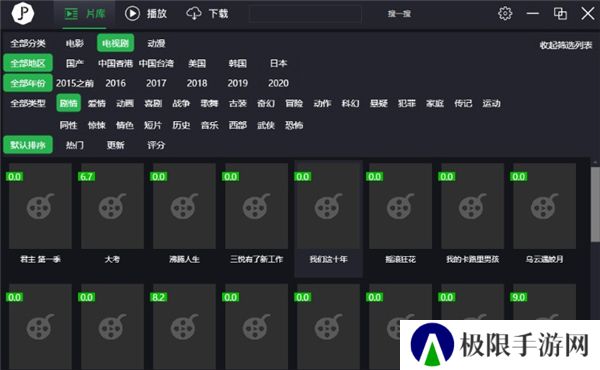Click the vertical scrollbar thumb
Image resolution: width=600 pixels, height=370 pixels.
click(x=595, y=204)
